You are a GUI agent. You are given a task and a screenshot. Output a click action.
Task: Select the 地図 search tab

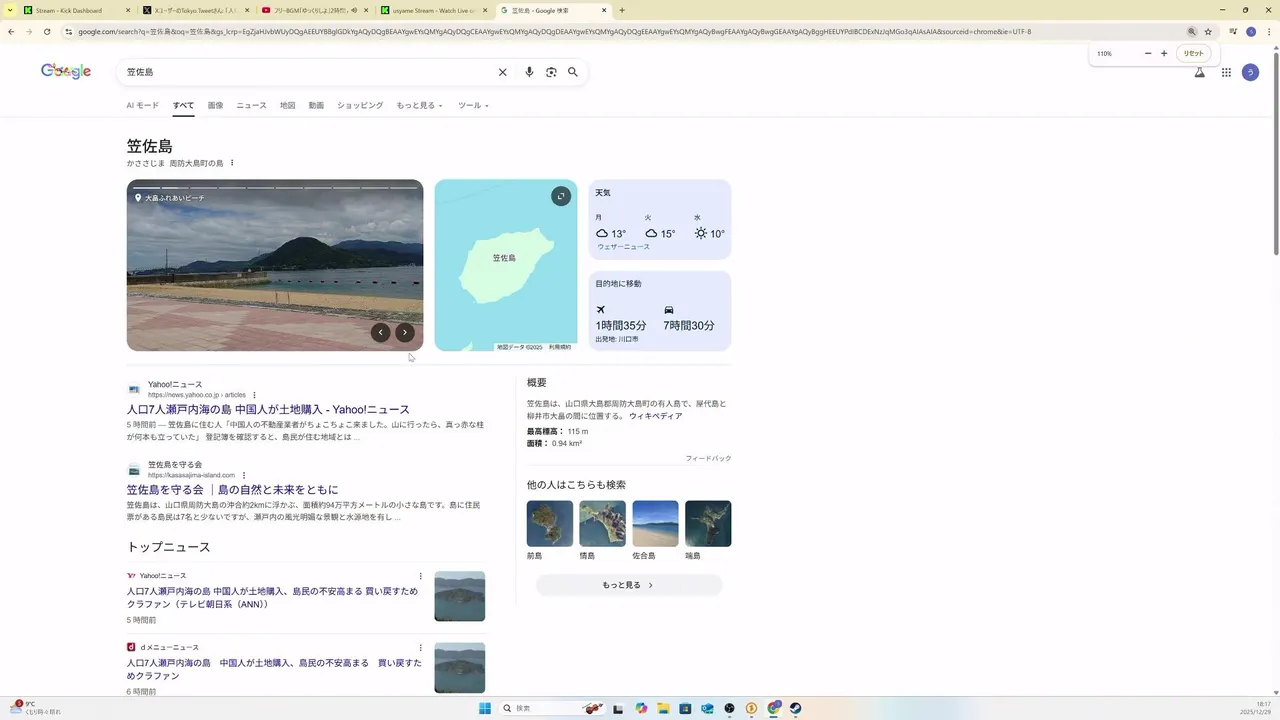pyautogui.click(x=287, y=105)
